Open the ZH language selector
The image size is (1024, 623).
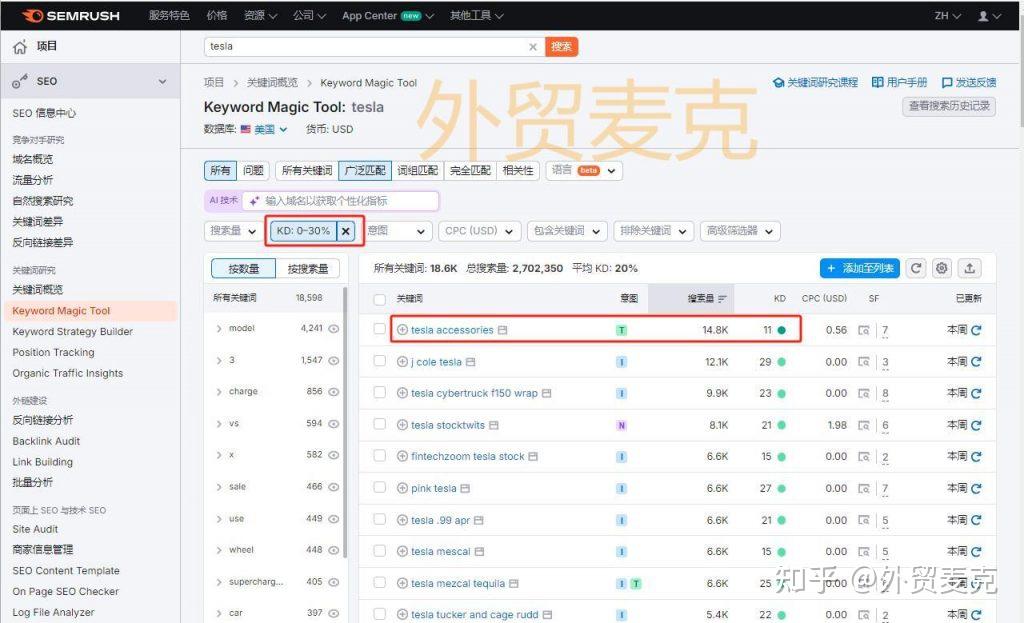[x=948, y=16]
